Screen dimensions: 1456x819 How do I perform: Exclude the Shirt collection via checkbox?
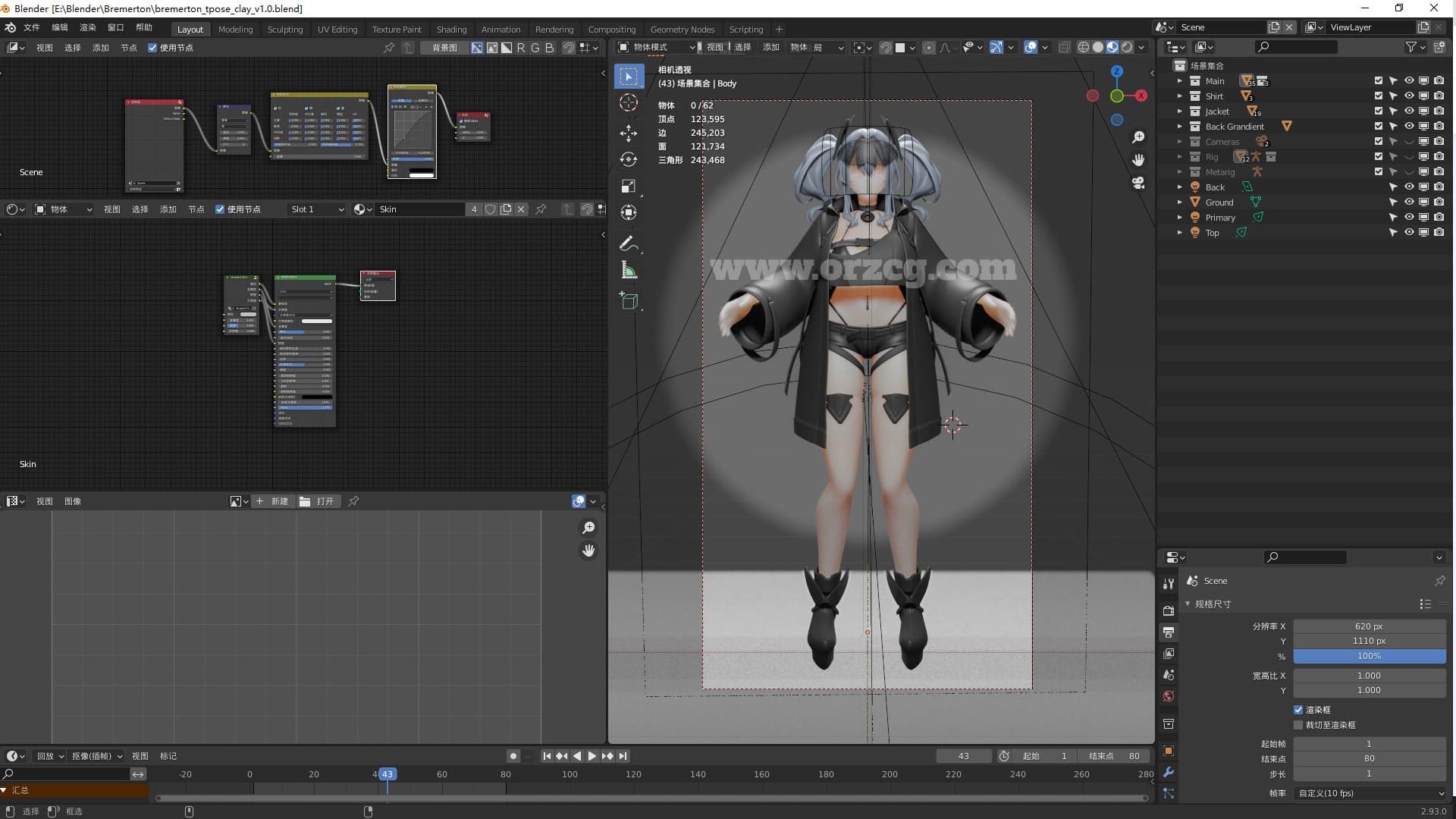(1379, 96)
